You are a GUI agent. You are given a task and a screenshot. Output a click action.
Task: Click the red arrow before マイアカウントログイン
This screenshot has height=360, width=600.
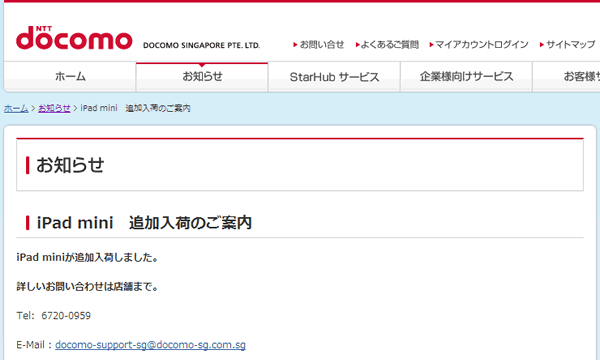[x=431, y=45]
